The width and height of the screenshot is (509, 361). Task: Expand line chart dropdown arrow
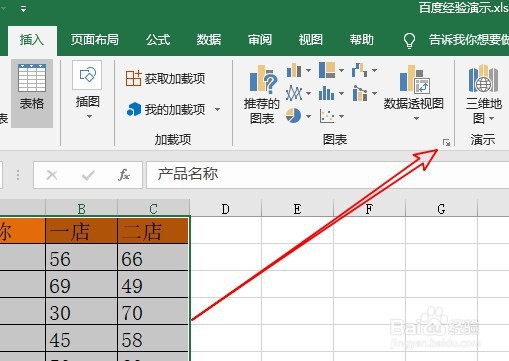pos(308,93)
